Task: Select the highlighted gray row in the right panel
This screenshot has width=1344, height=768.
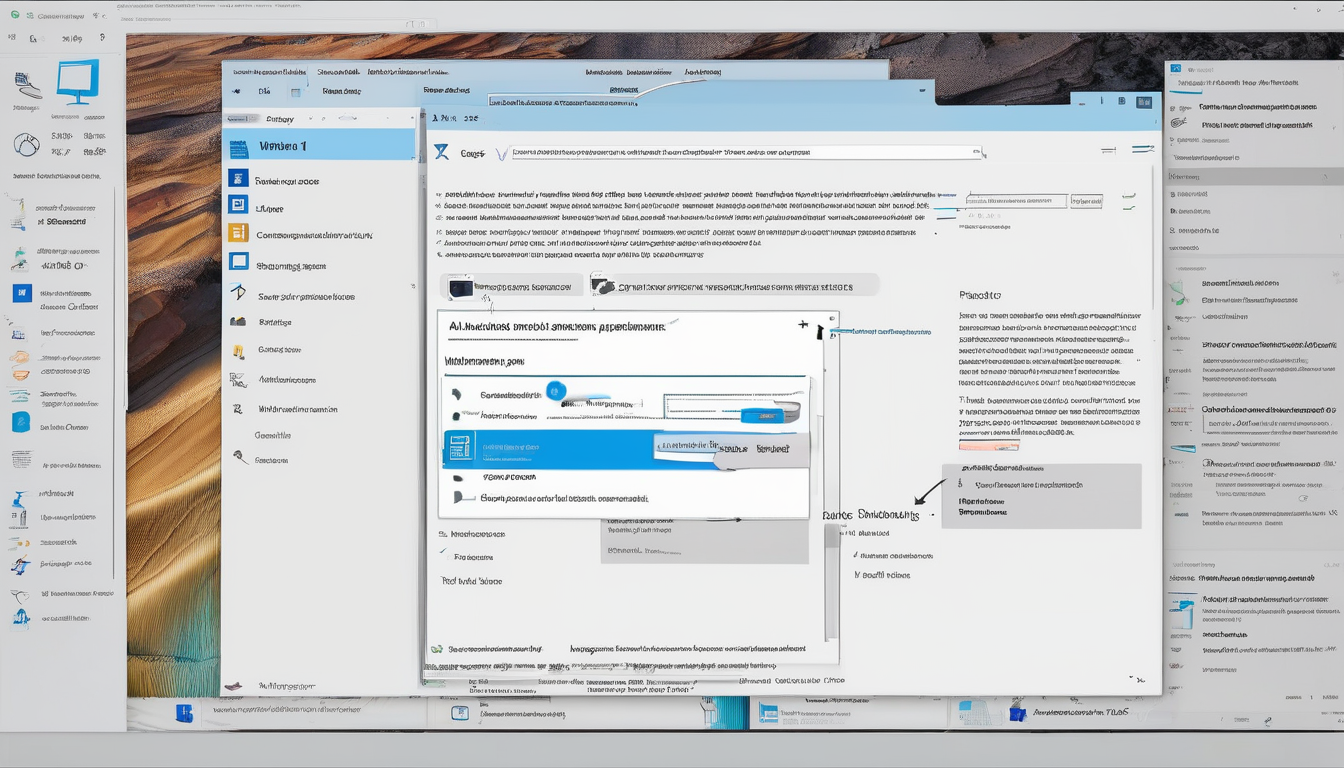Action: (x=1255, y=176)
